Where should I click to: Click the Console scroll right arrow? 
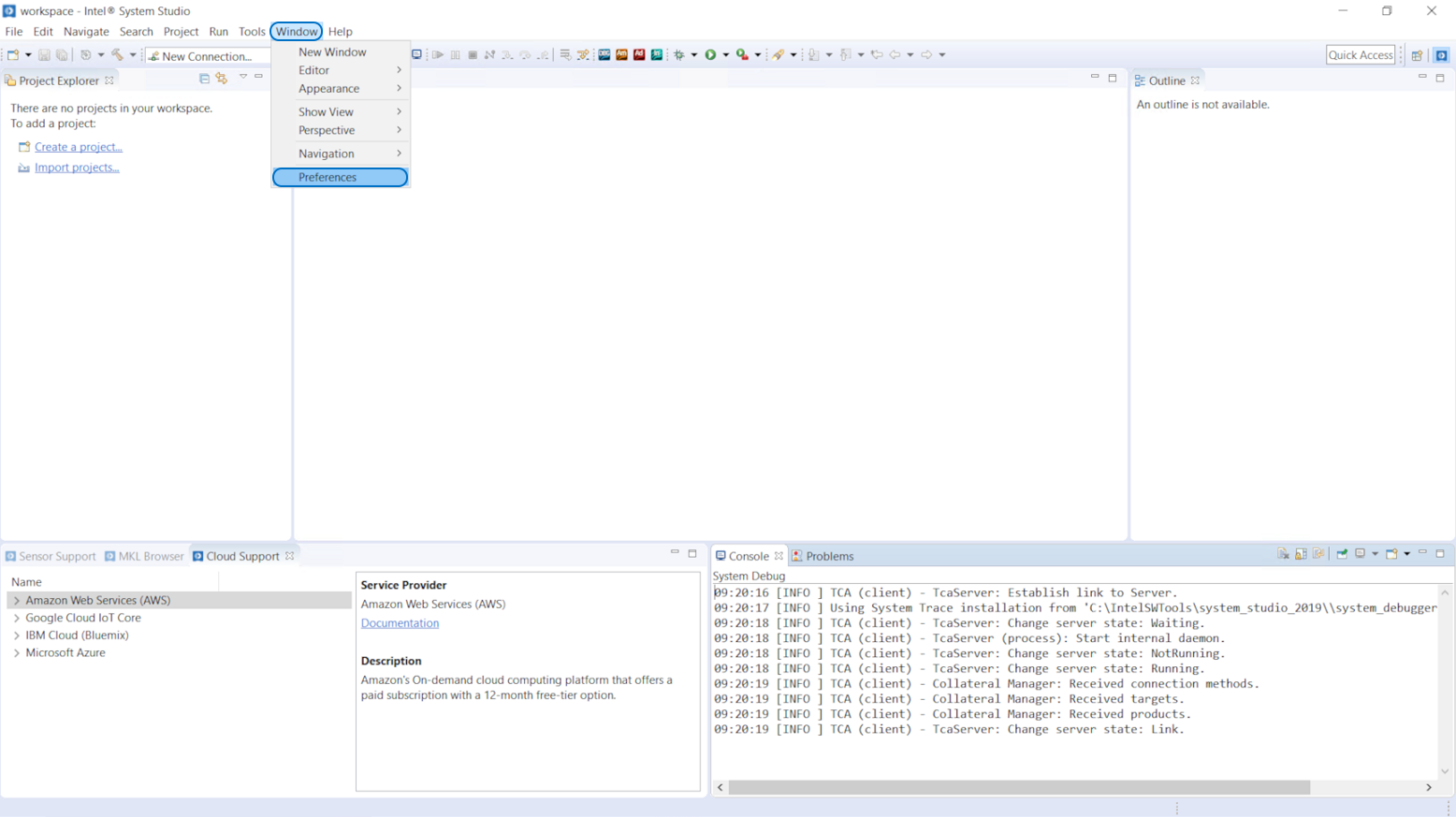(x=1429, y=787)
